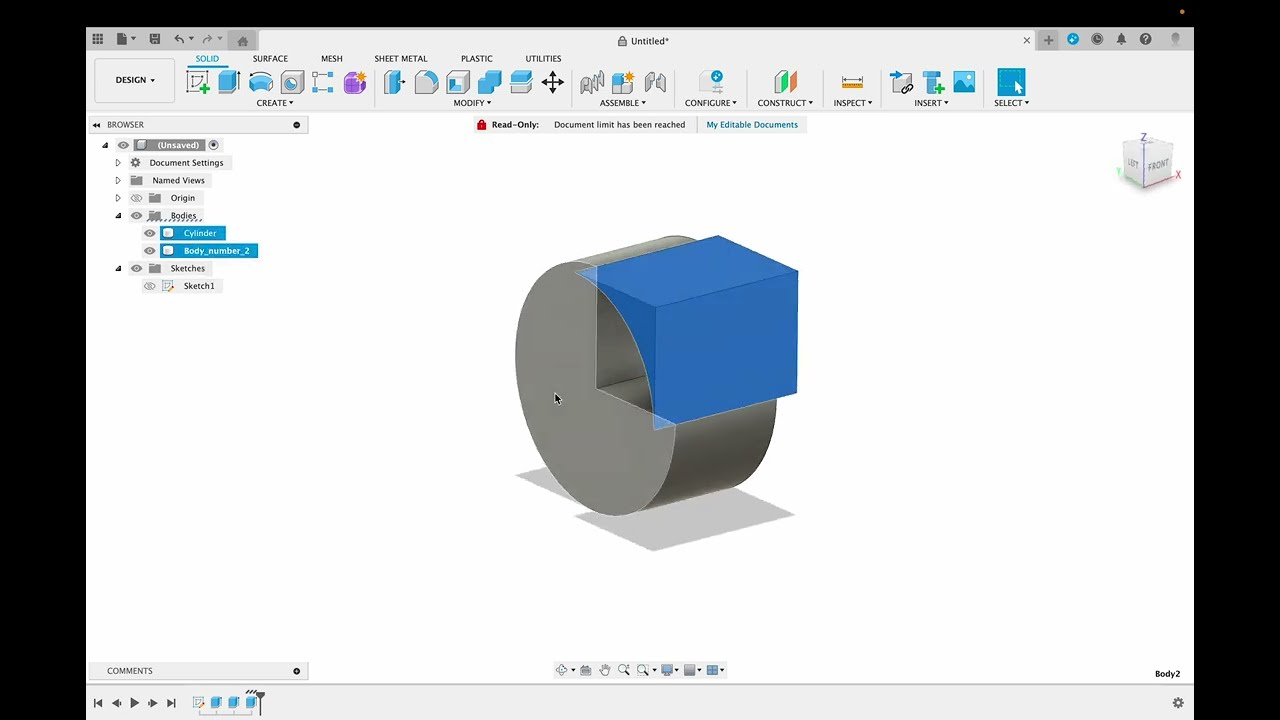Click the My Editable Documents link

(752, 125)
